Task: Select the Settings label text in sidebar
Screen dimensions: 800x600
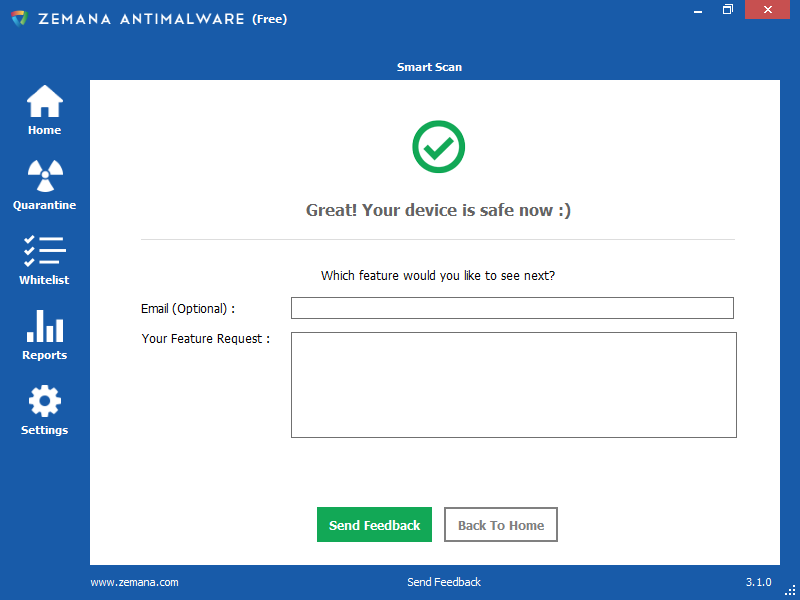Action: [x=44, y=429]
